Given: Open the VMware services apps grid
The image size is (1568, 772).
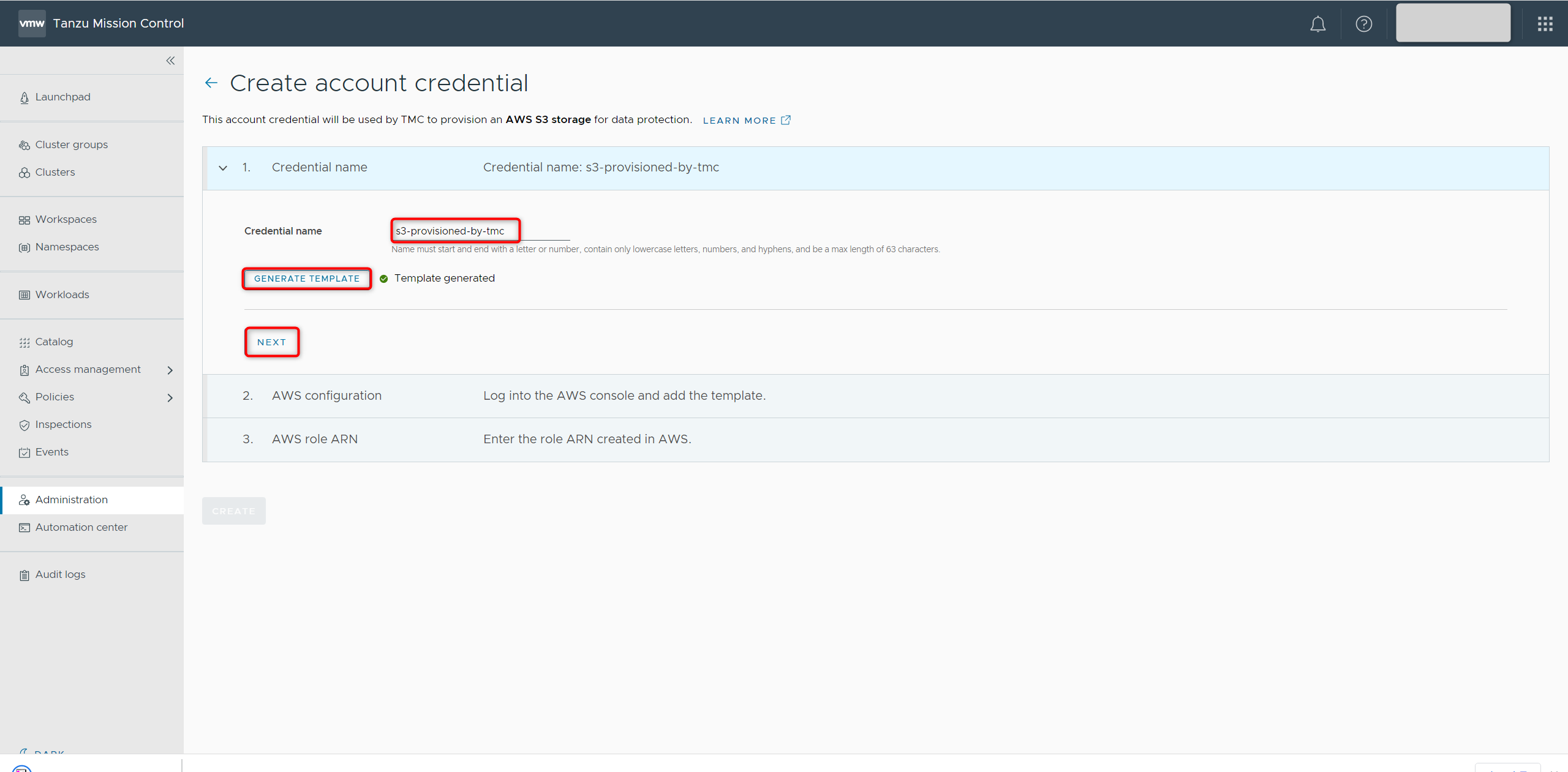Looking at the screenshot, I should click(1545, 24).
